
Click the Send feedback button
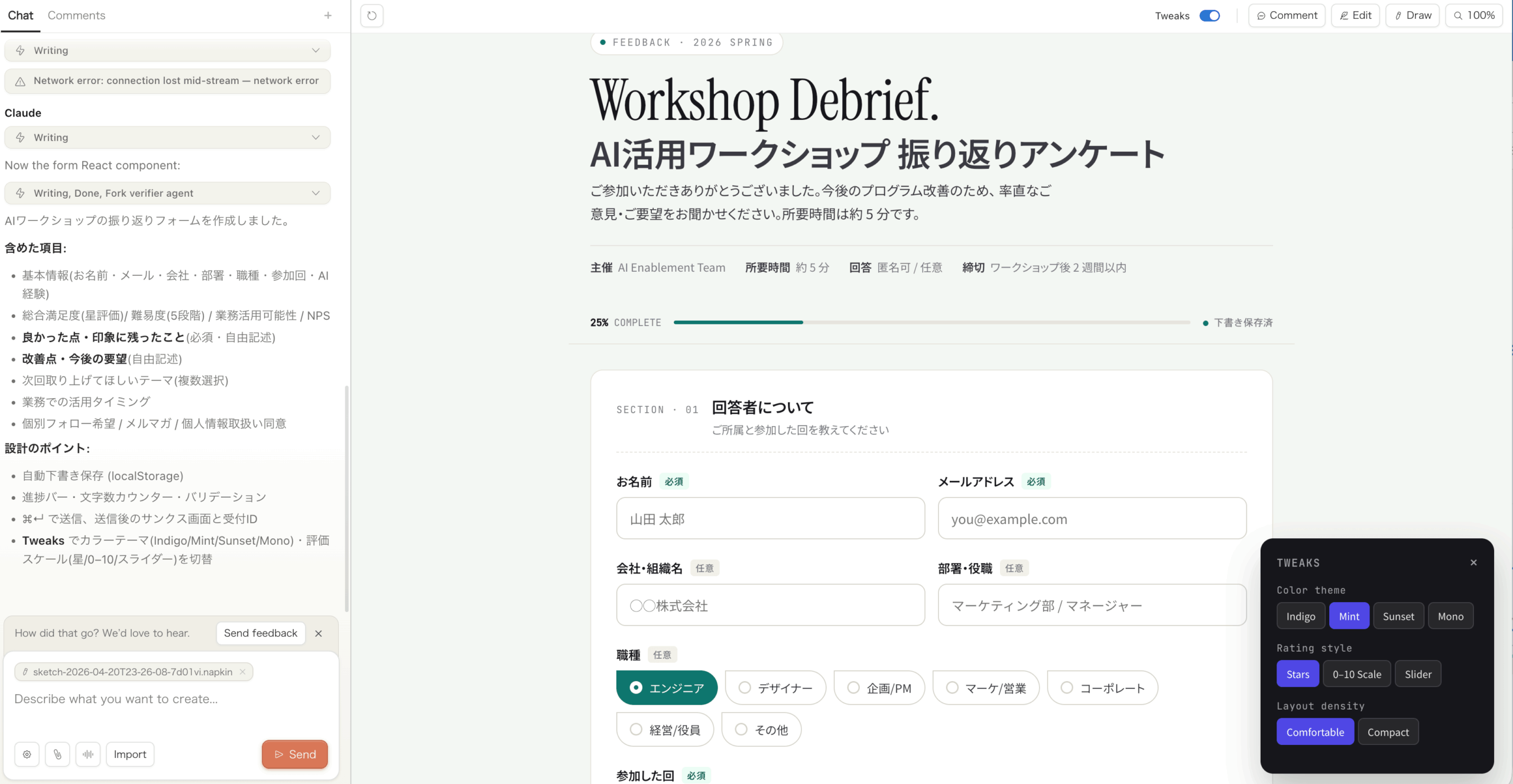(x=260, y=633)
